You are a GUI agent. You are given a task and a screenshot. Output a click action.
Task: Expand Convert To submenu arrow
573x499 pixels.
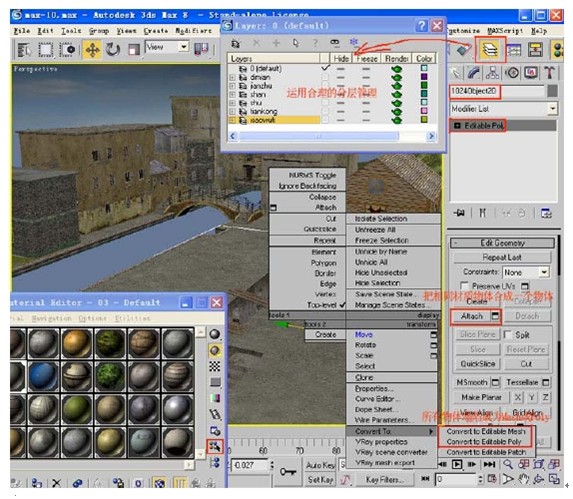[x=432, y=431]
